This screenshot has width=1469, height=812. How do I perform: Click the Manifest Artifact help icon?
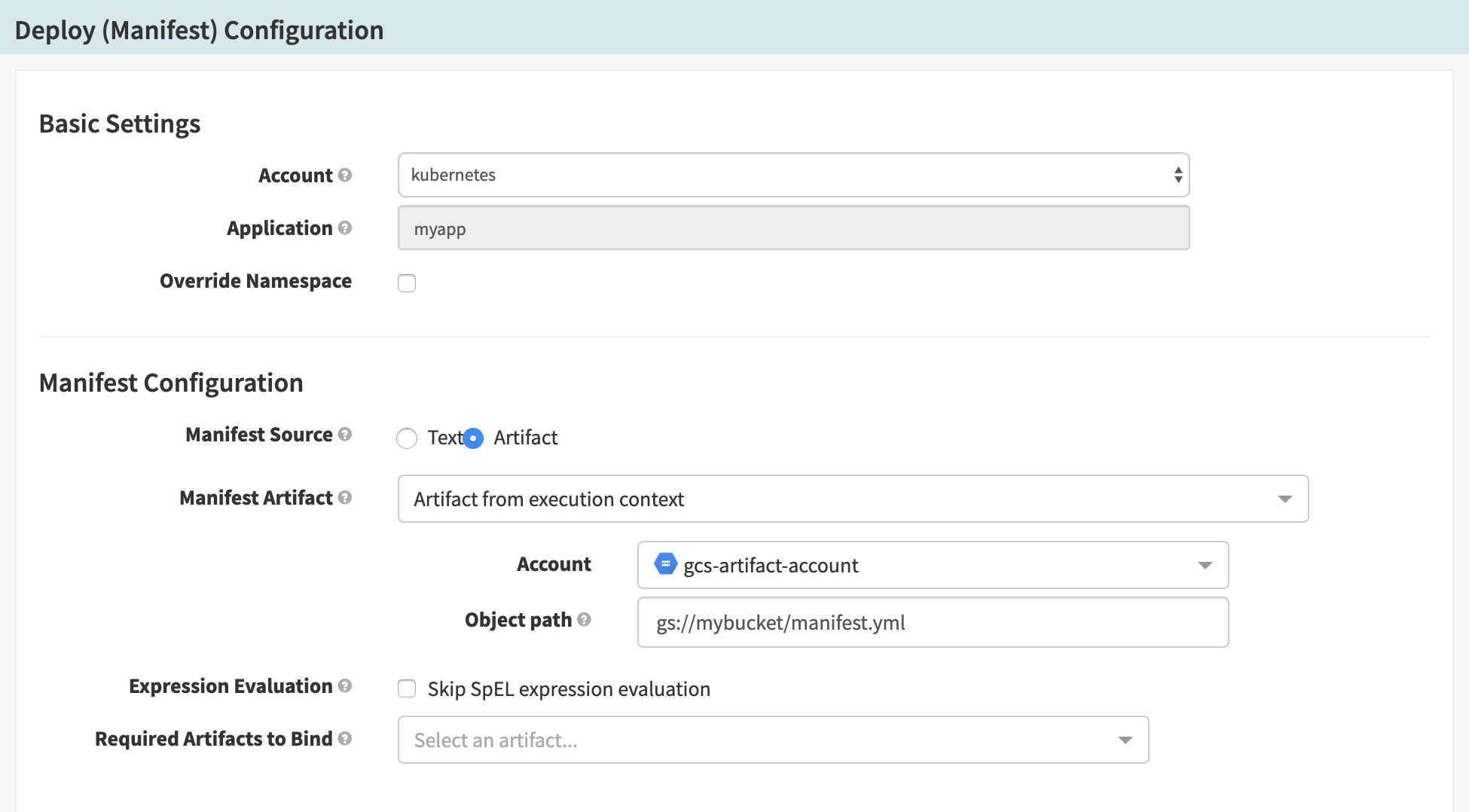pos(345,497)
